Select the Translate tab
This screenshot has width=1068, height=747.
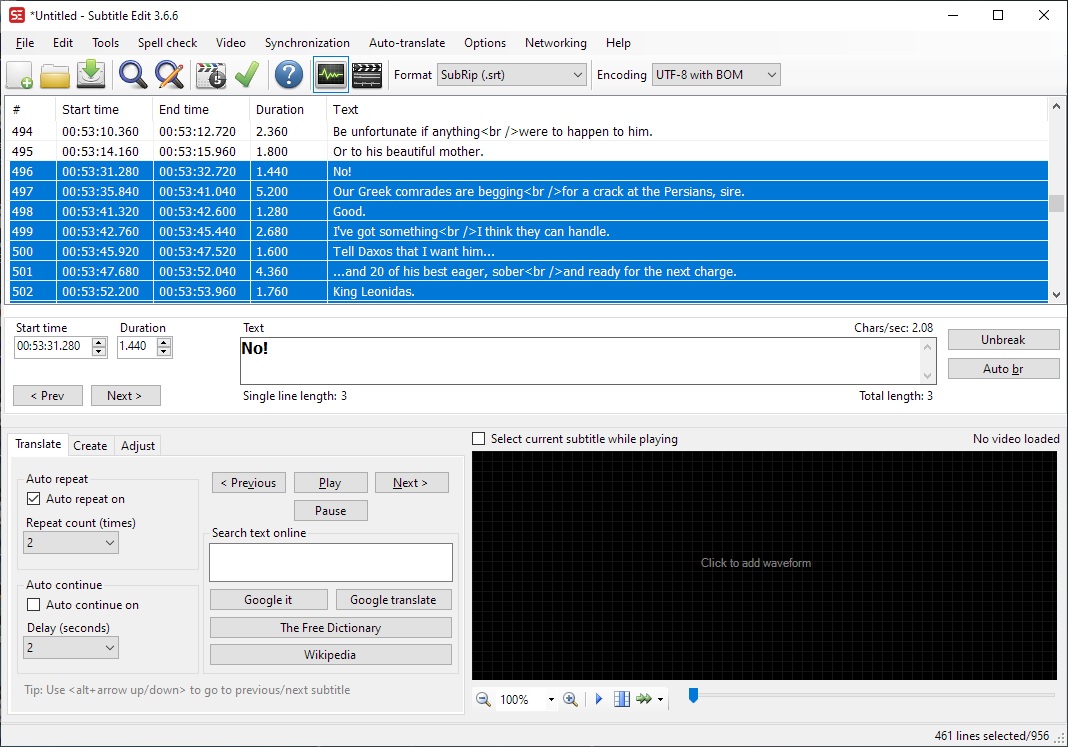pos(38,444)
